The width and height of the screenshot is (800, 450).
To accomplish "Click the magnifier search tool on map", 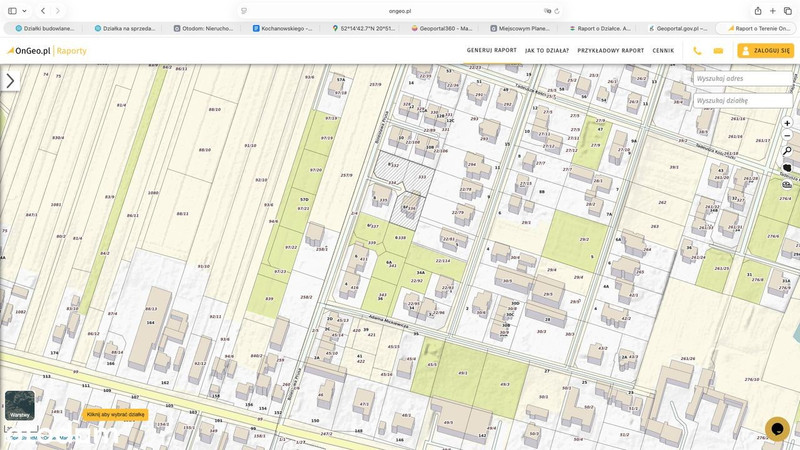I will (x=787, y=151).
